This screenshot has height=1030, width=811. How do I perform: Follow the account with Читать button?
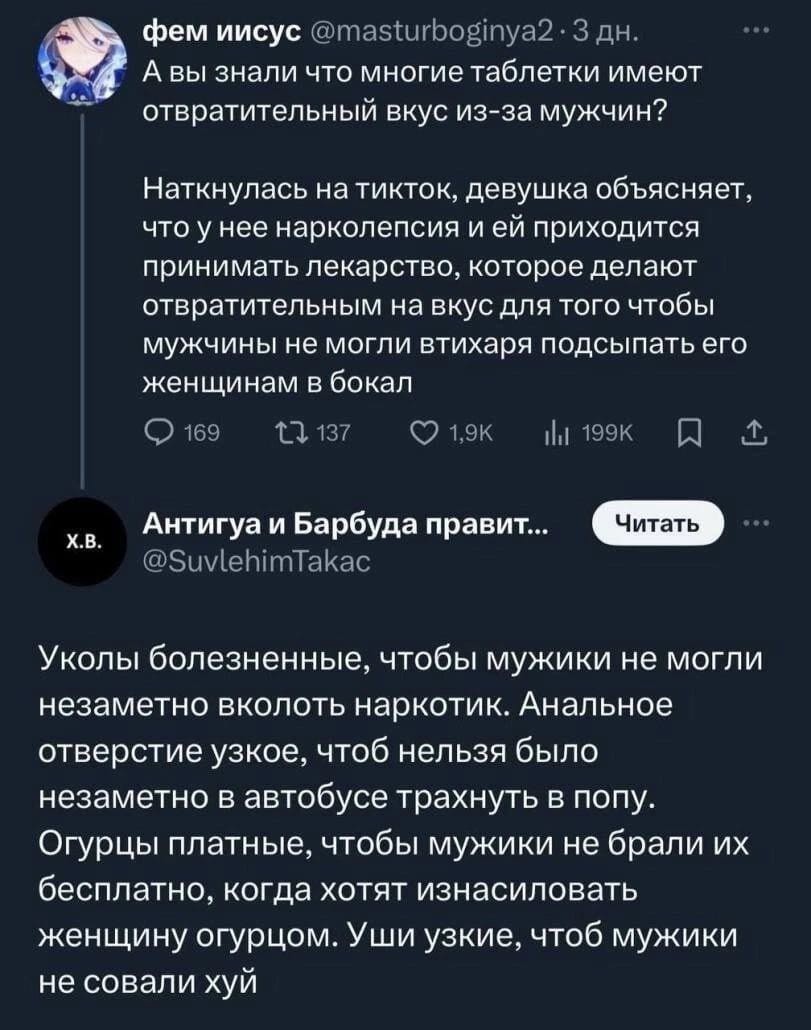point(657,524)
